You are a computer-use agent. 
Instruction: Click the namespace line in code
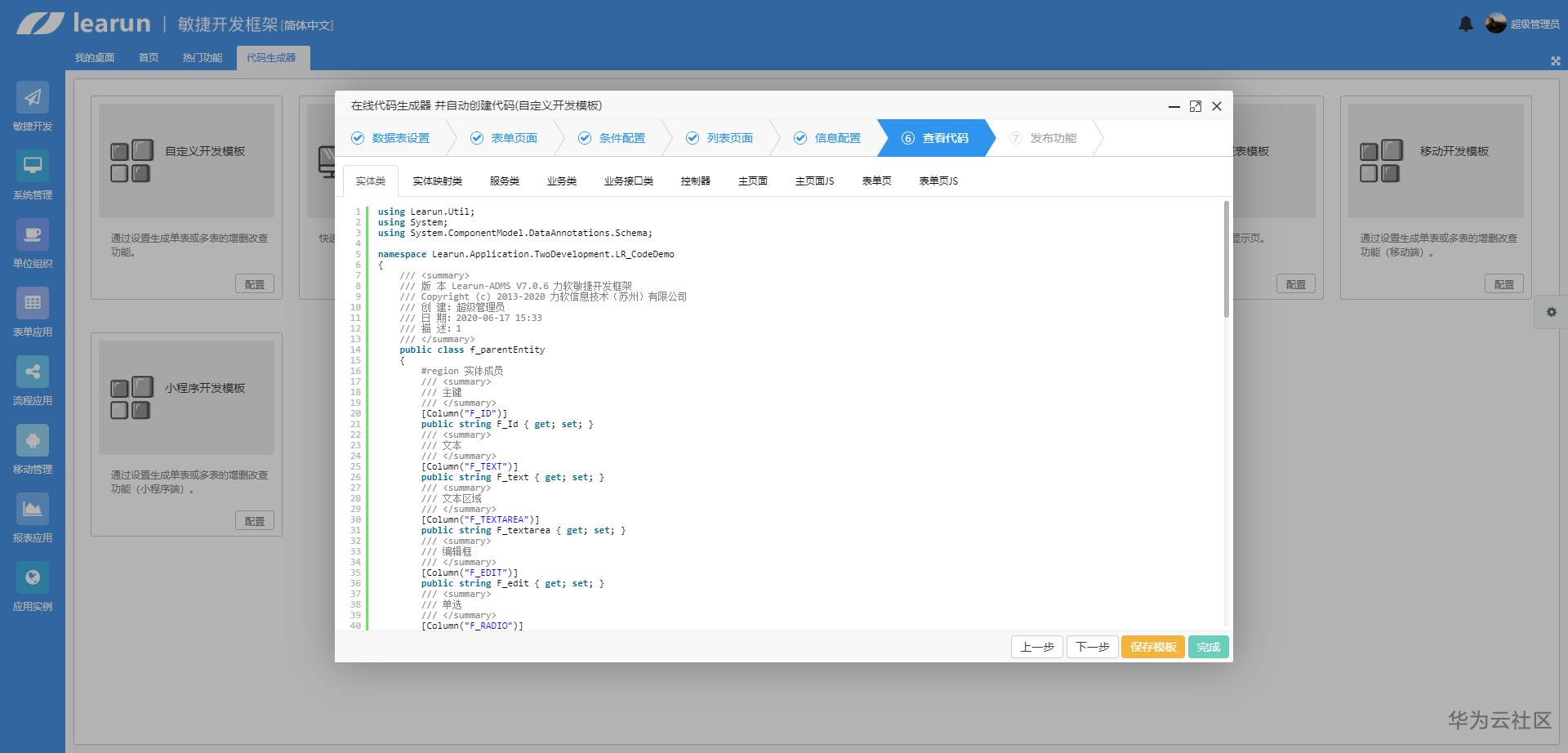(x=526, y=254)
